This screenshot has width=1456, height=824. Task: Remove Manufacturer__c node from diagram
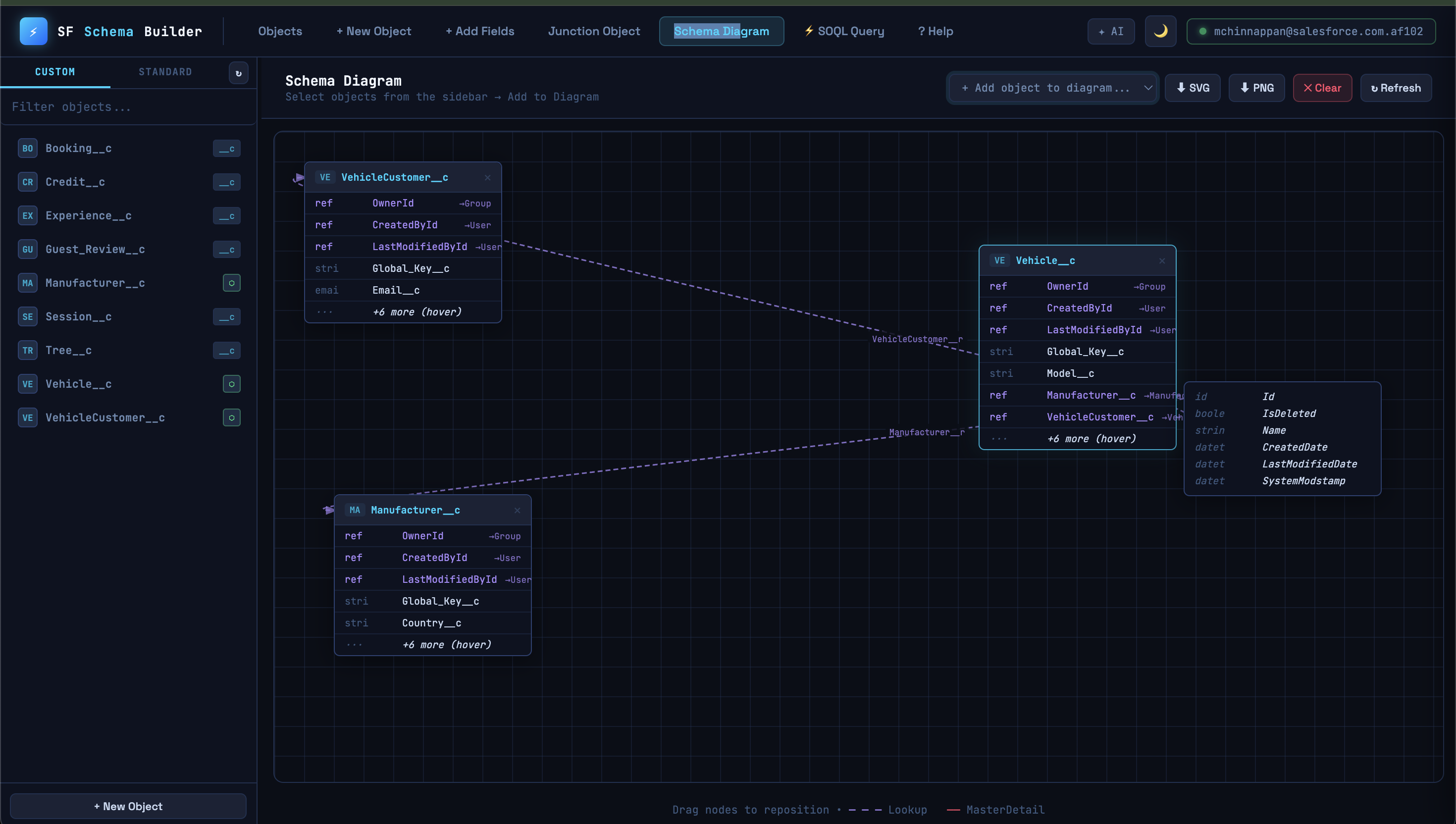pos(517,511)
